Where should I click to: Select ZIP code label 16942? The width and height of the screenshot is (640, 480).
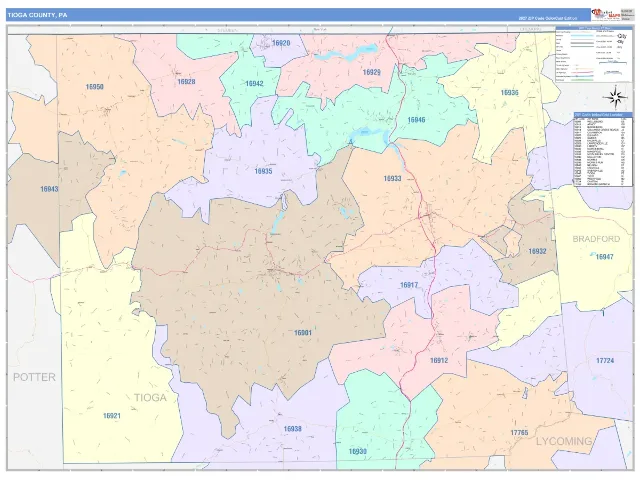click(254, 84)
